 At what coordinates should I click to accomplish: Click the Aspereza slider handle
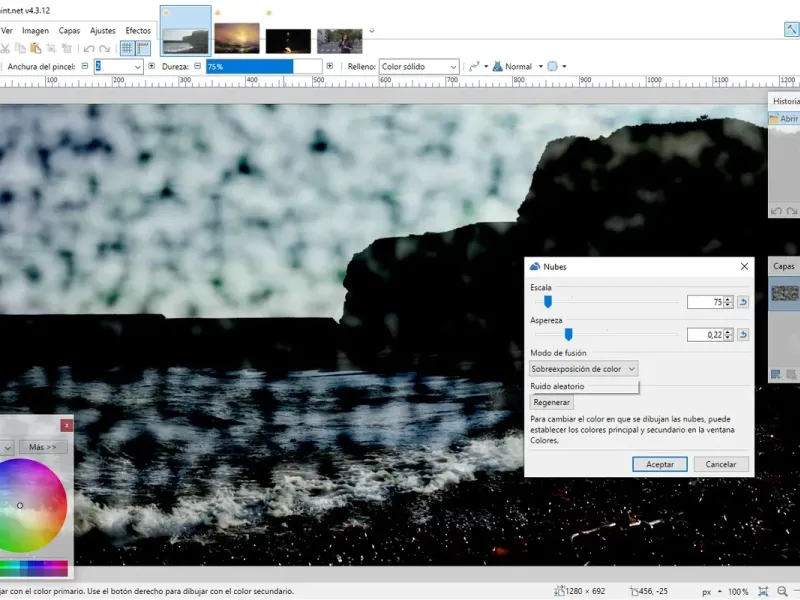tap(568, 334)
